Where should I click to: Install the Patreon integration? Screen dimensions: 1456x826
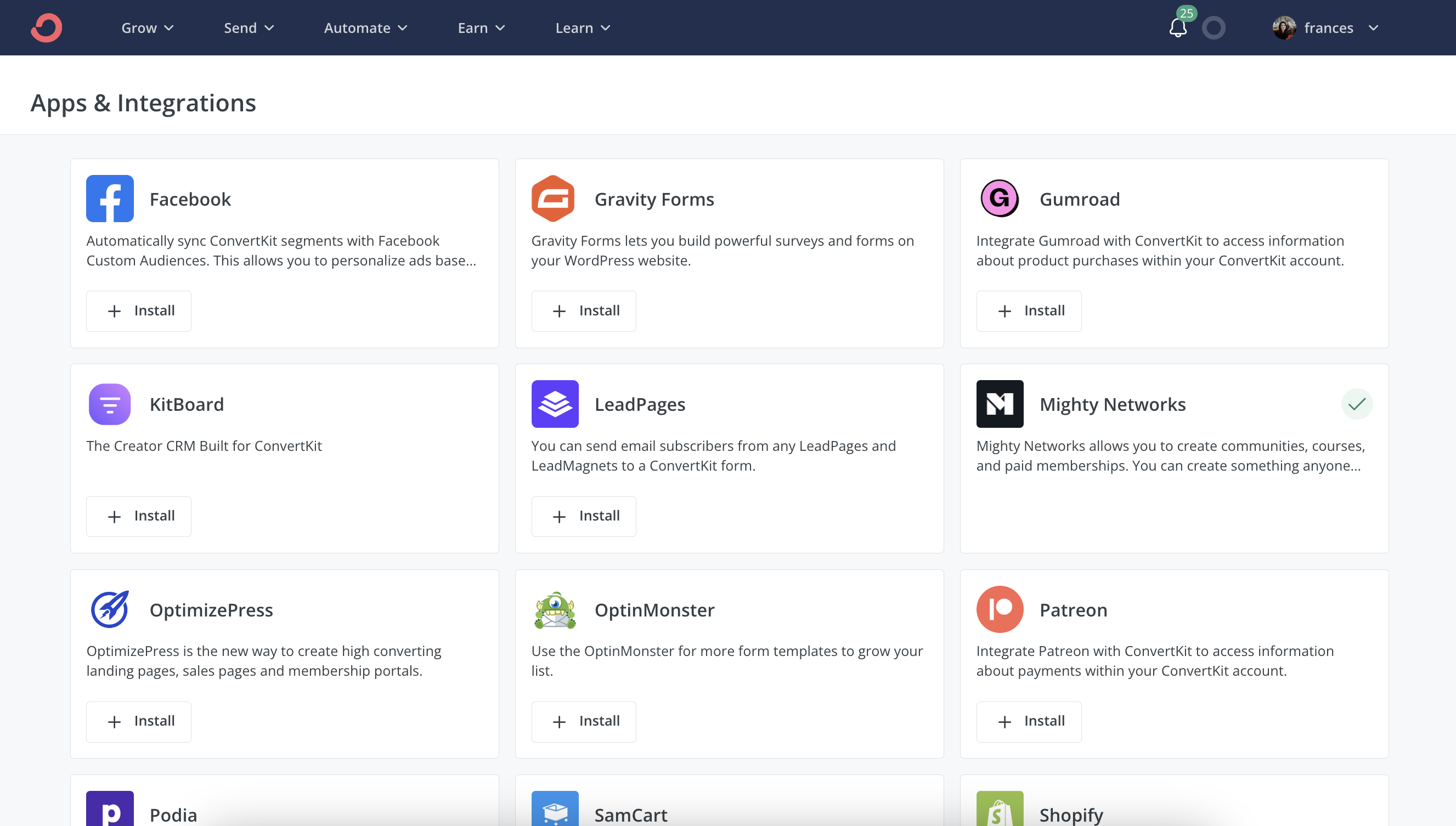point(1028,722)
